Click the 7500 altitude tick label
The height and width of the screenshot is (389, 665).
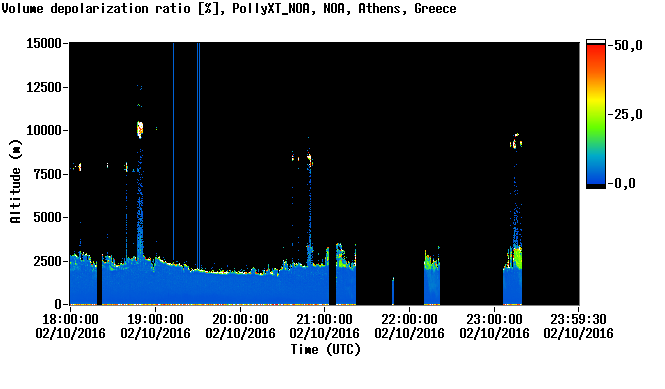pyautogui.click(x=48, y=174)
